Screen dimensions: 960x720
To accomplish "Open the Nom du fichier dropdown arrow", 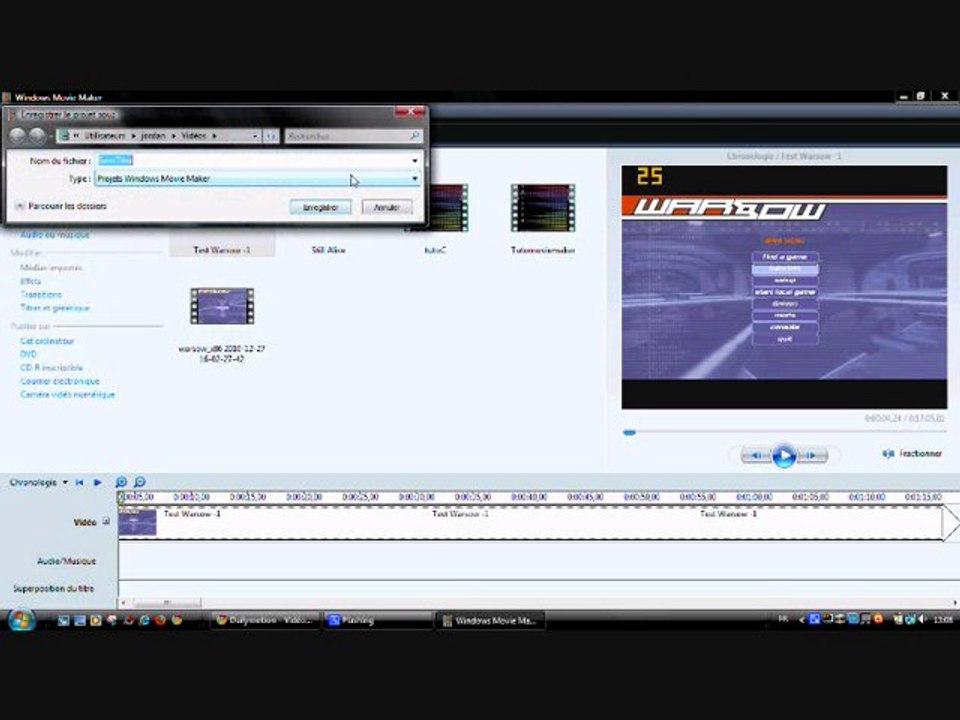I will pos(415,161).
